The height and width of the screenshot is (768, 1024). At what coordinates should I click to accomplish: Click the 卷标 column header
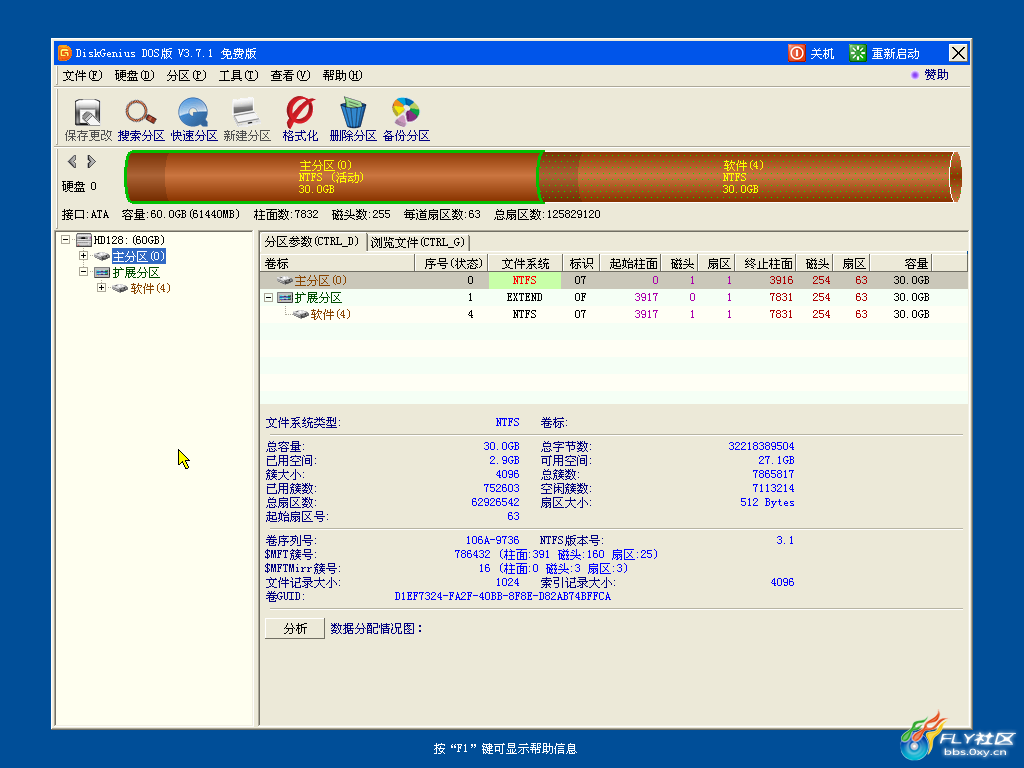coord(338,263)
